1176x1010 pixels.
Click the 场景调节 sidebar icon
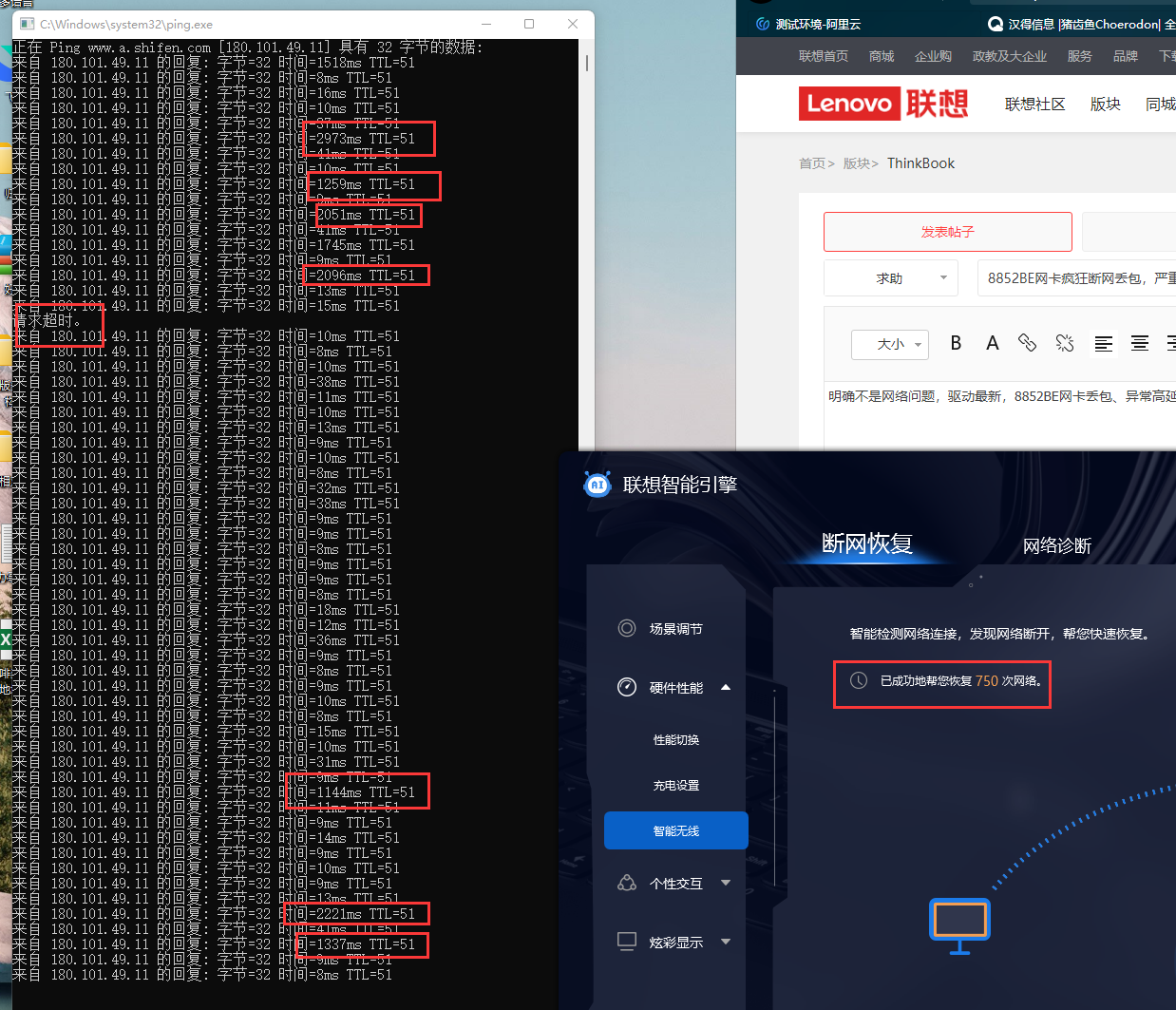pos(627,628)
